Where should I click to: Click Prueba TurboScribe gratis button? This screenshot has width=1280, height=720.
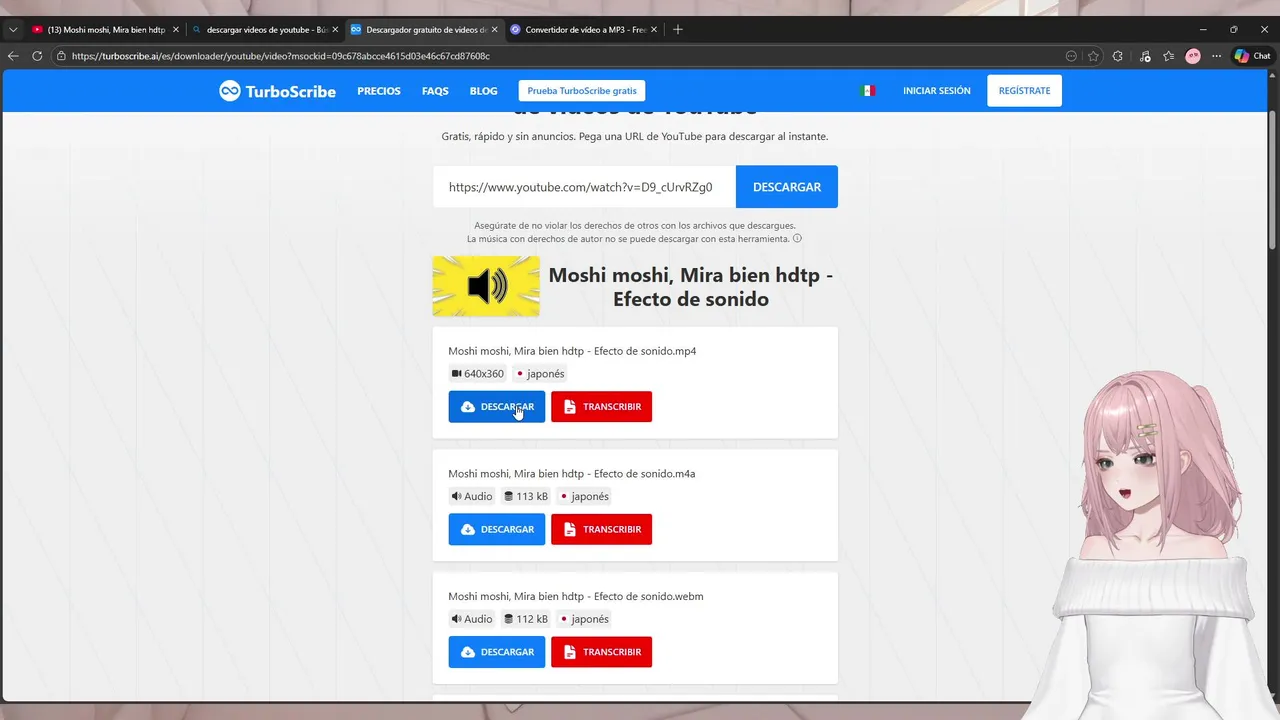pyautogui.click(x=582, y=91)
